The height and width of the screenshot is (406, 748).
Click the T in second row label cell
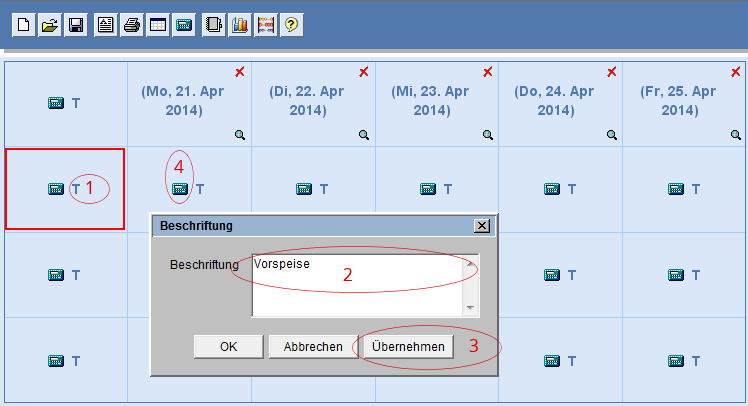tap(76, 275)
